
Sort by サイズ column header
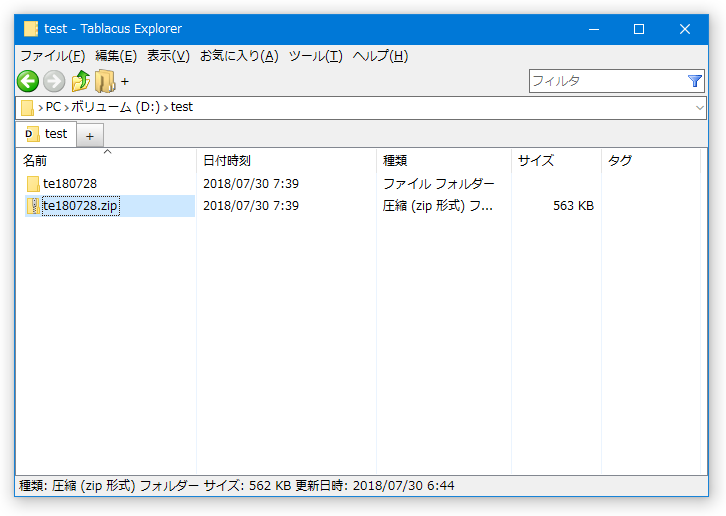click(x=556, y=161)
